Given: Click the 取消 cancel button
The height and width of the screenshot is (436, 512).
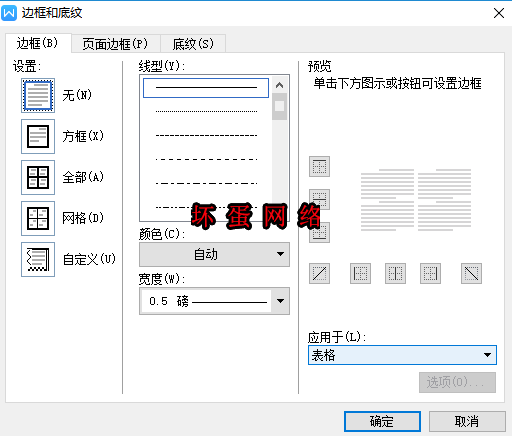Looking at the screenshot, I should (467, 421).
